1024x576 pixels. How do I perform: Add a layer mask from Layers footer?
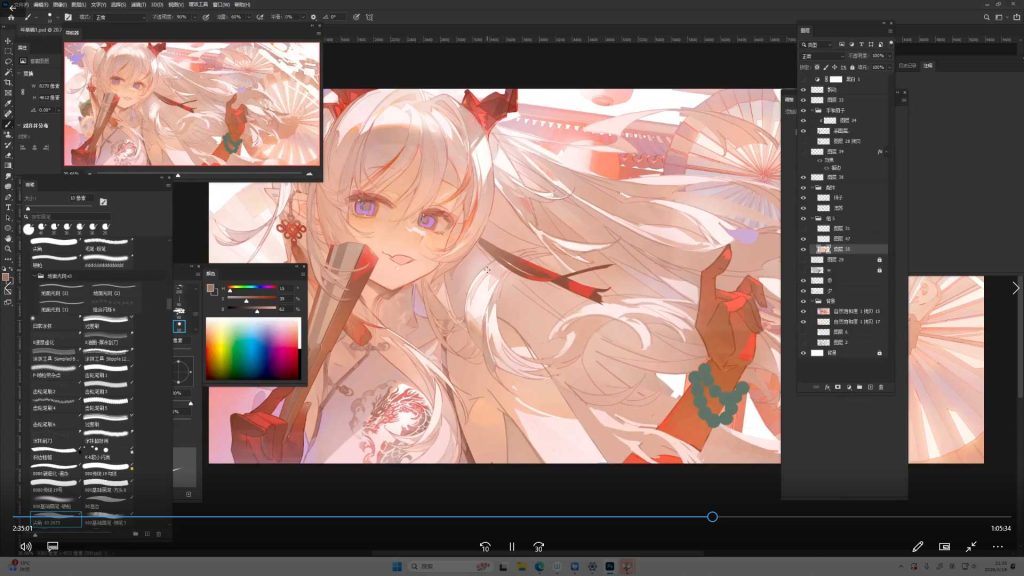point(838,387)
